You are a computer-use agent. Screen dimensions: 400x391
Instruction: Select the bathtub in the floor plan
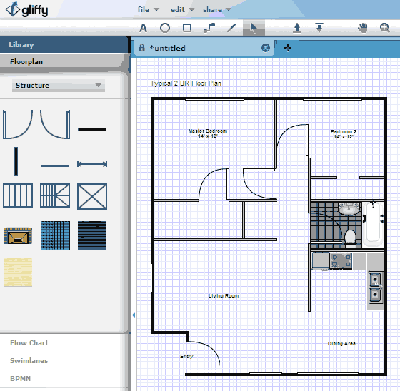tap(373, 224)
